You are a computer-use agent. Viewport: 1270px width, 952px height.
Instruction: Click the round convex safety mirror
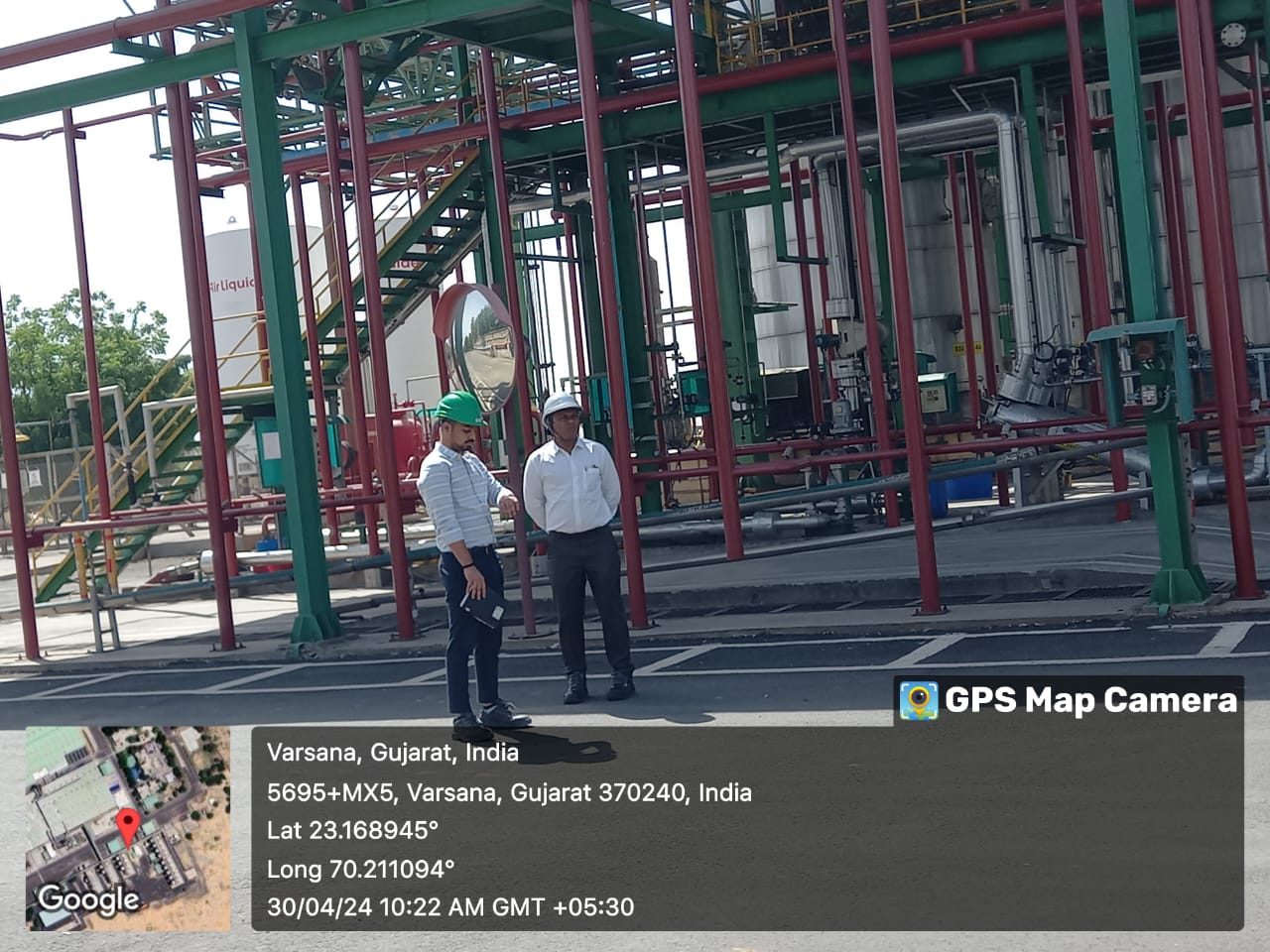tap(481, 349)
